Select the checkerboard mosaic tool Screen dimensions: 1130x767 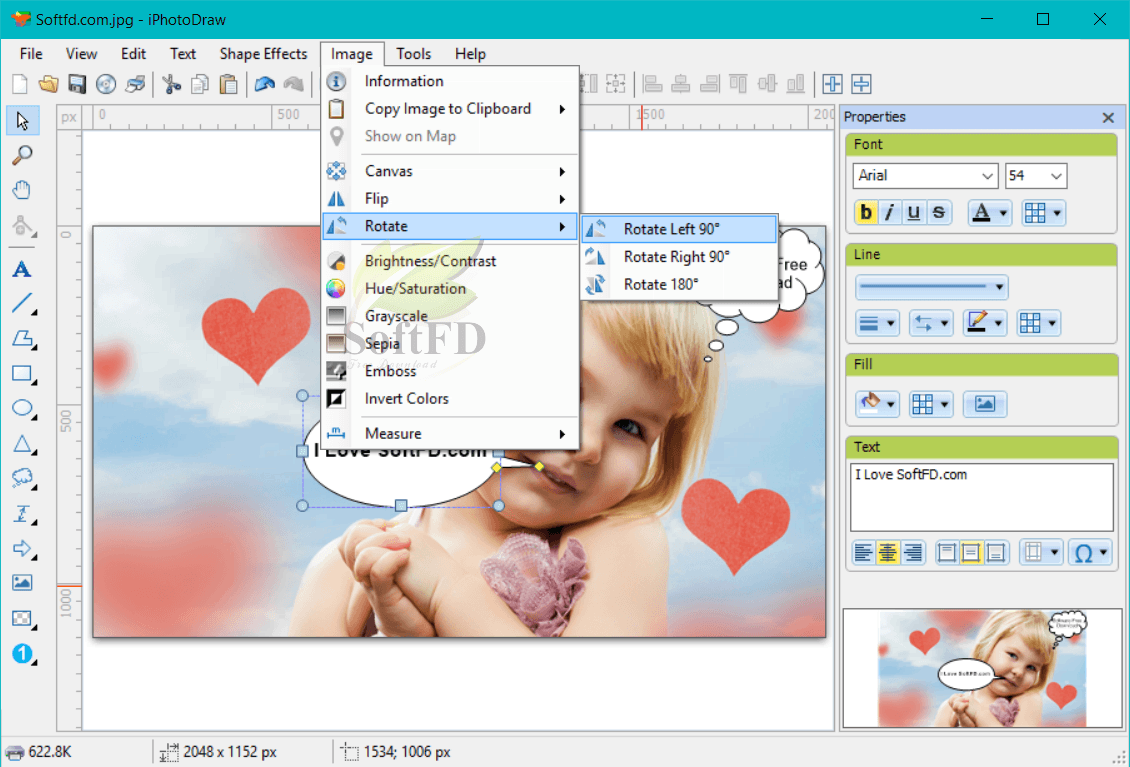pyautogui.click(x=22, y=619)
